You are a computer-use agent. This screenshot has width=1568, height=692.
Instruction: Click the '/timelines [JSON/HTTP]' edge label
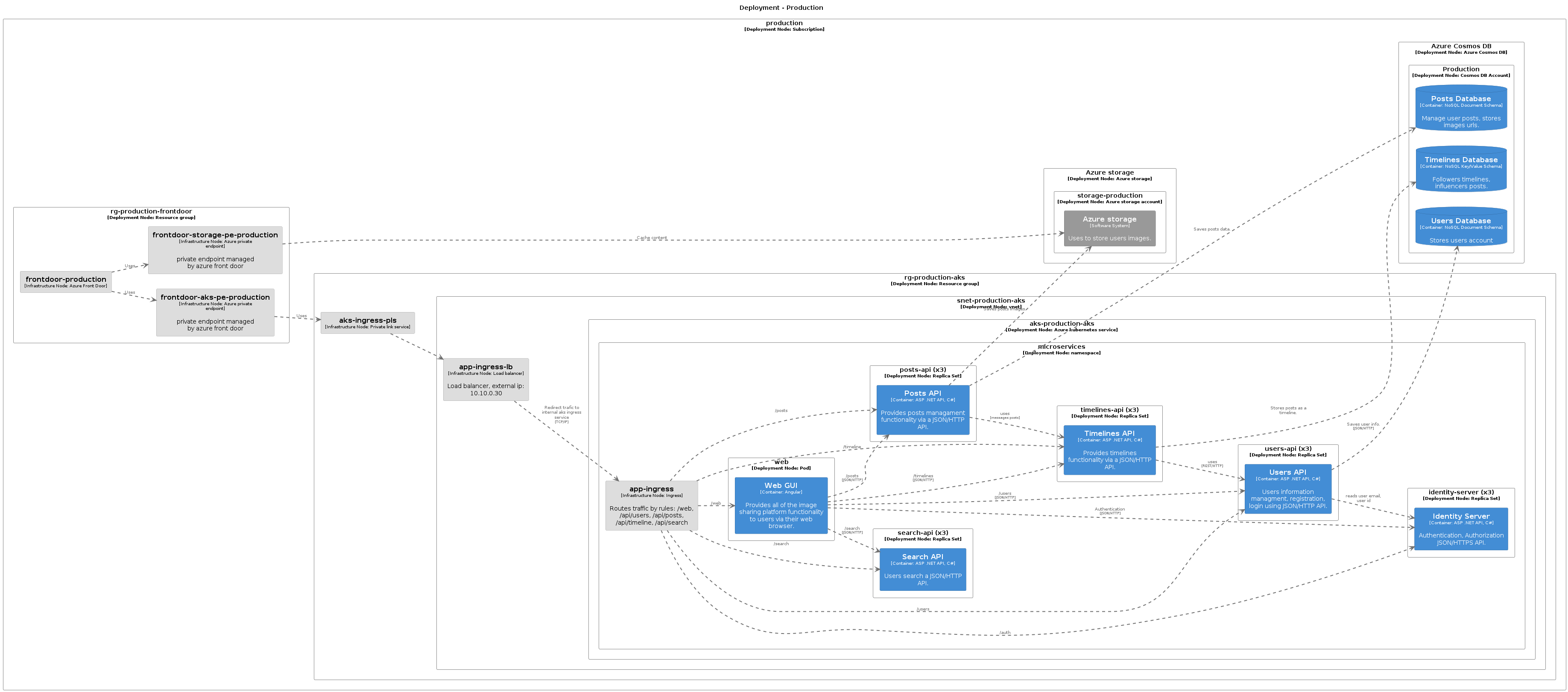click(923, 478)
